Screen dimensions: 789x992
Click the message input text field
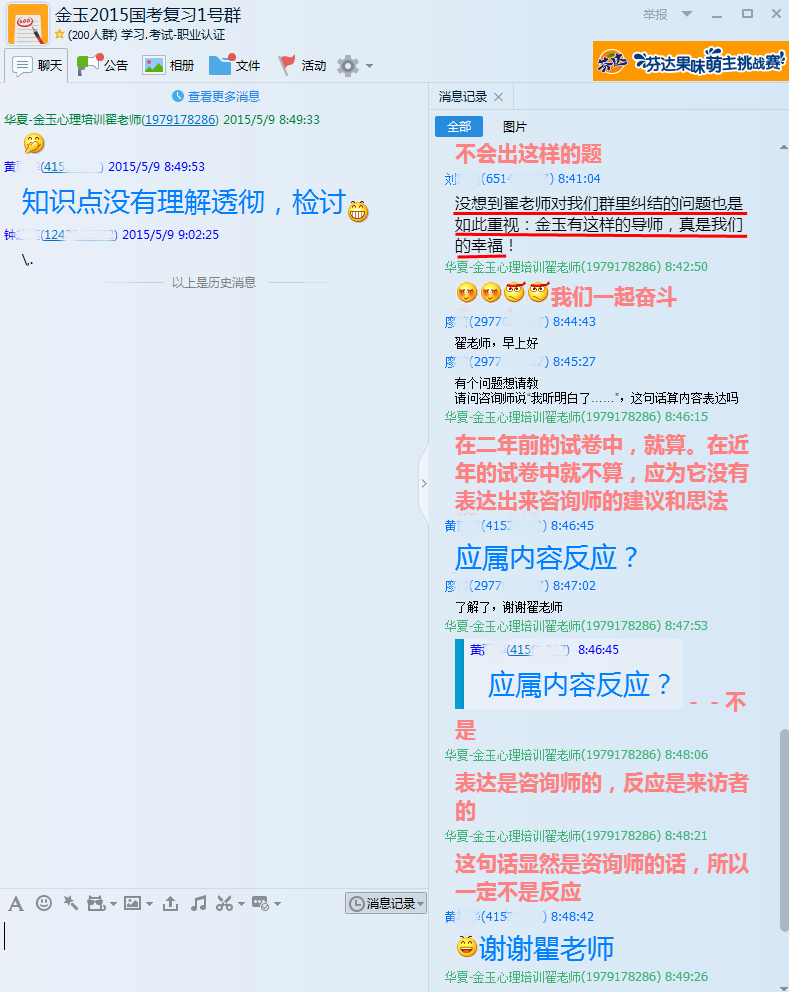point(200,950)
